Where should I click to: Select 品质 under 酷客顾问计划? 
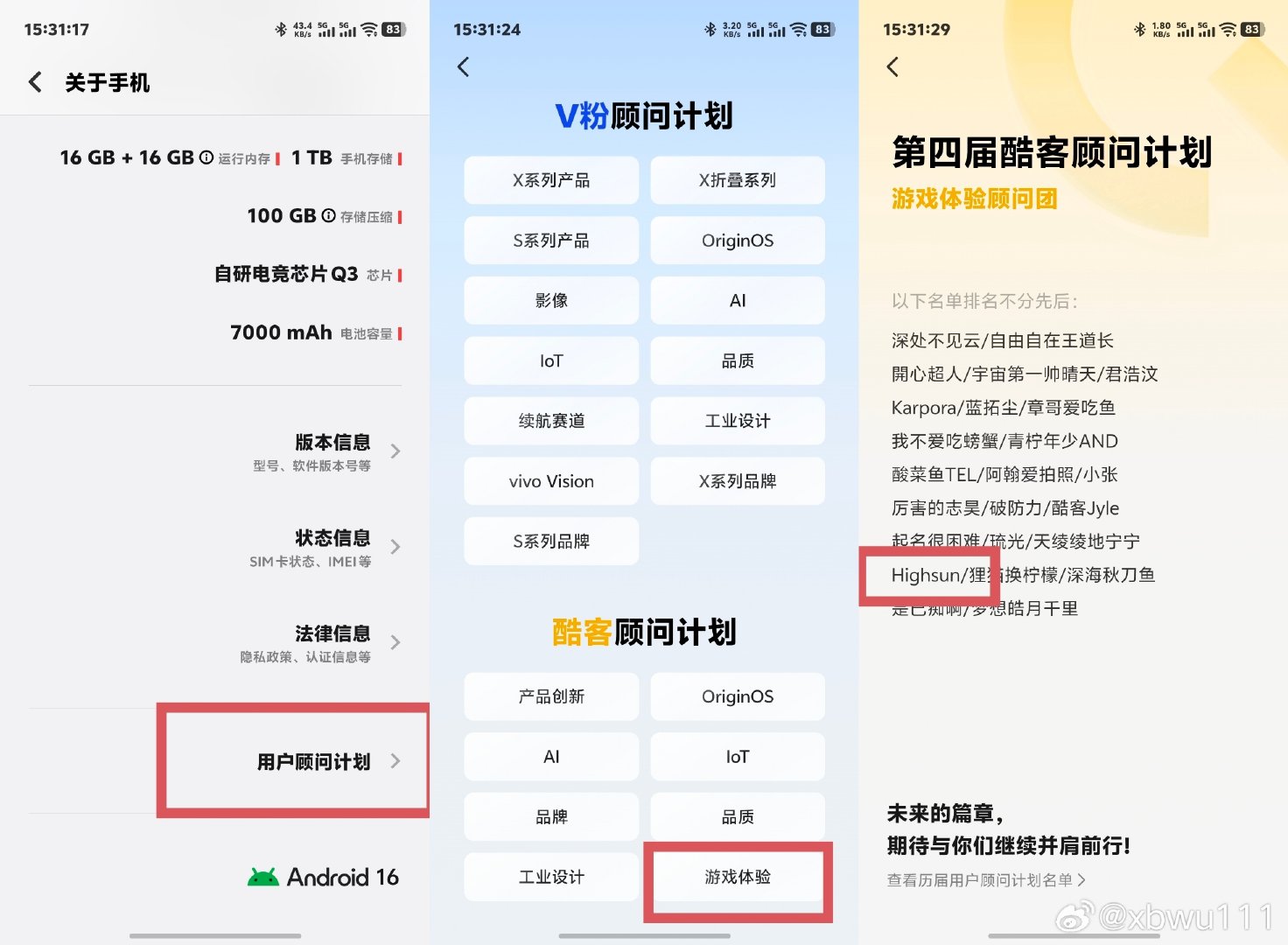pos(738,817)
